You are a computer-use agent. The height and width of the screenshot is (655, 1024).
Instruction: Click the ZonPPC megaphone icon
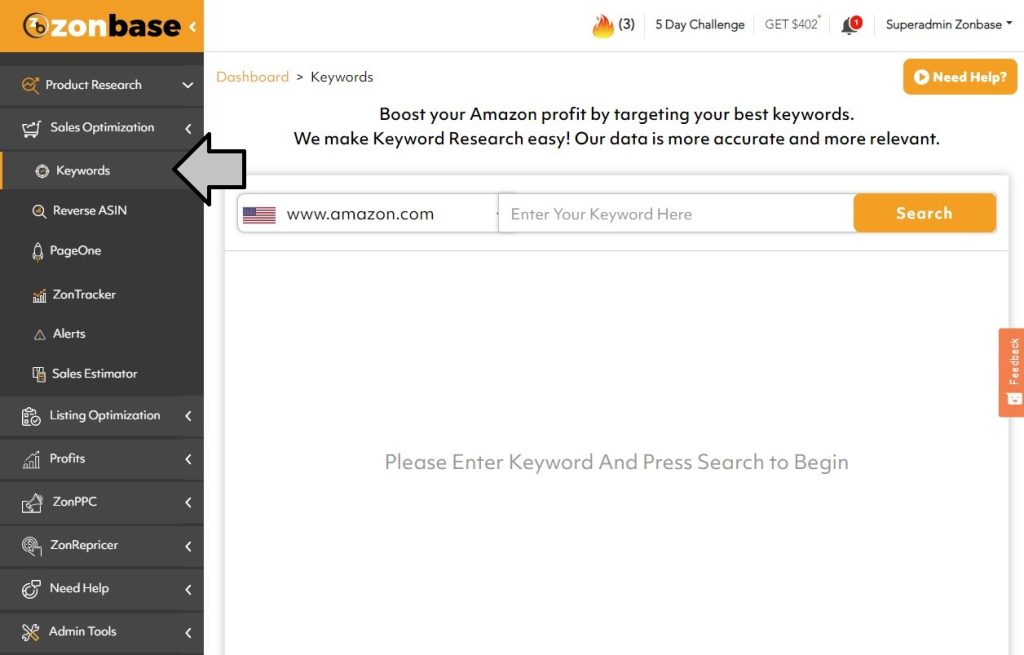(32, 503)
